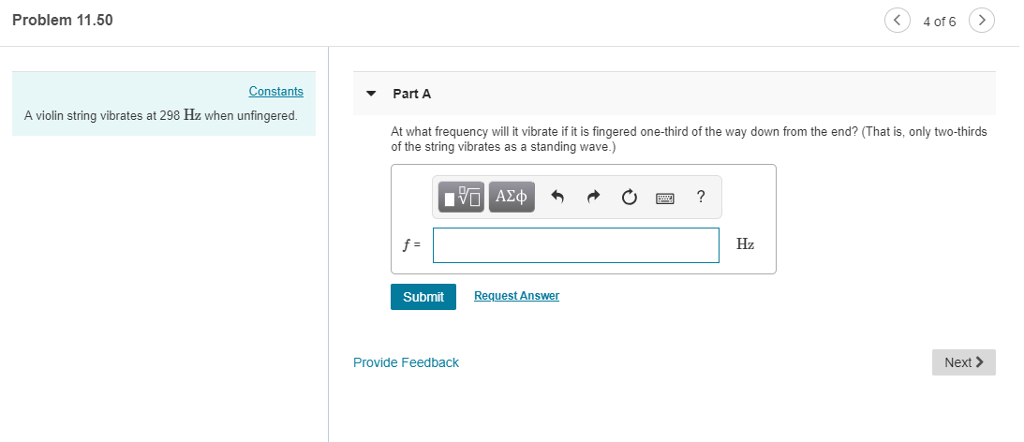Go to previous problem arrow
Image resolution: width=1024 pixels, height=442 pixels.
897,21
